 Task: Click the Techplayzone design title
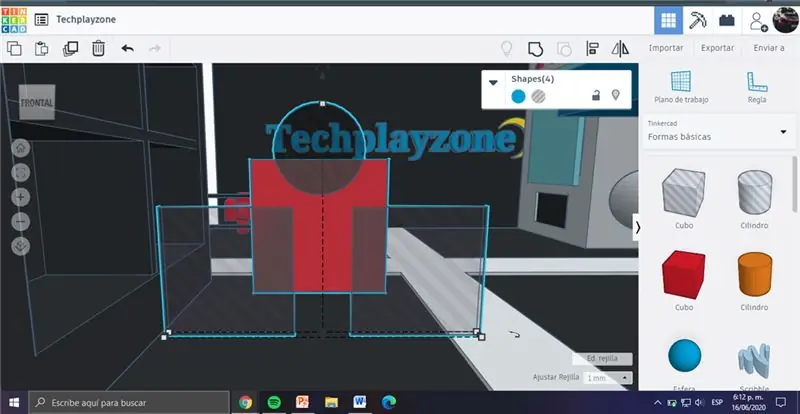(86, 19)
